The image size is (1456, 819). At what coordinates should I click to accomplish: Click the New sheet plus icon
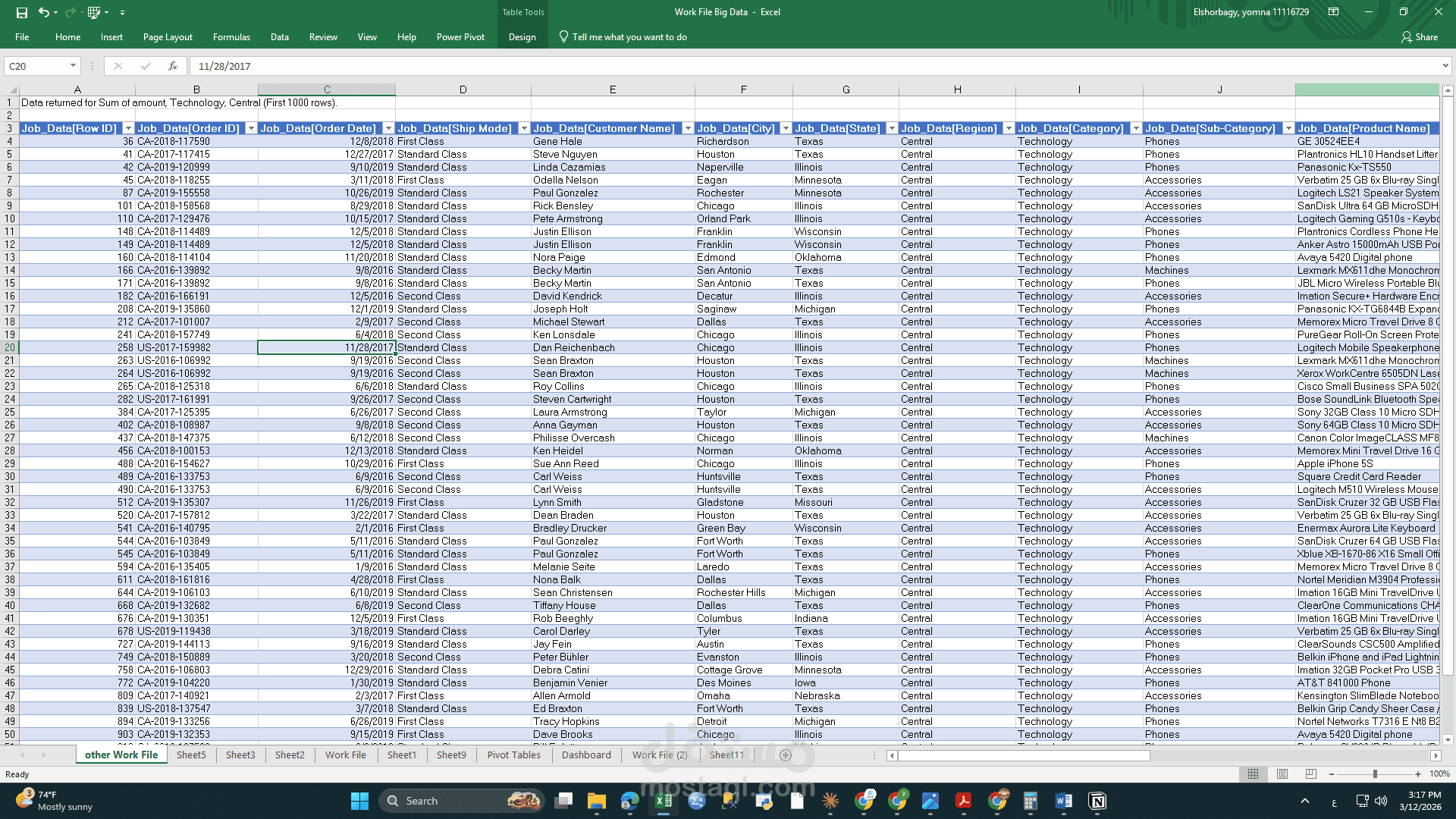[x=786, y=755]
